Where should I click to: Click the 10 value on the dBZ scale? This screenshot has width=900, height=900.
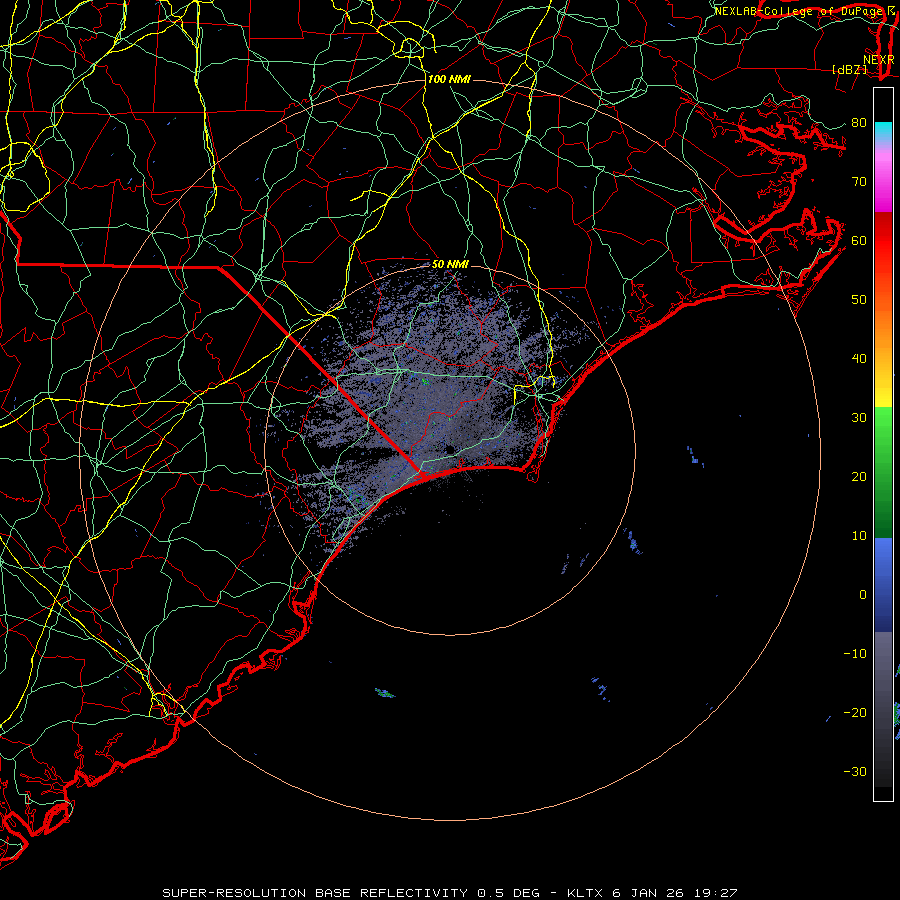[859, 536]
